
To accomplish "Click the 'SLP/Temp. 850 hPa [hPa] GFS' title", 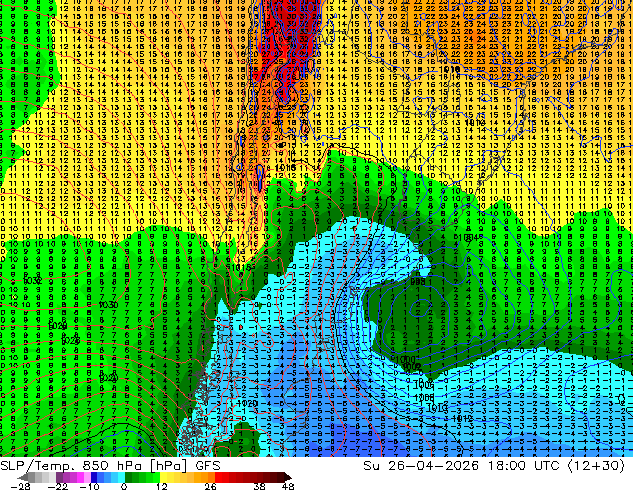I will click(110, 466).
